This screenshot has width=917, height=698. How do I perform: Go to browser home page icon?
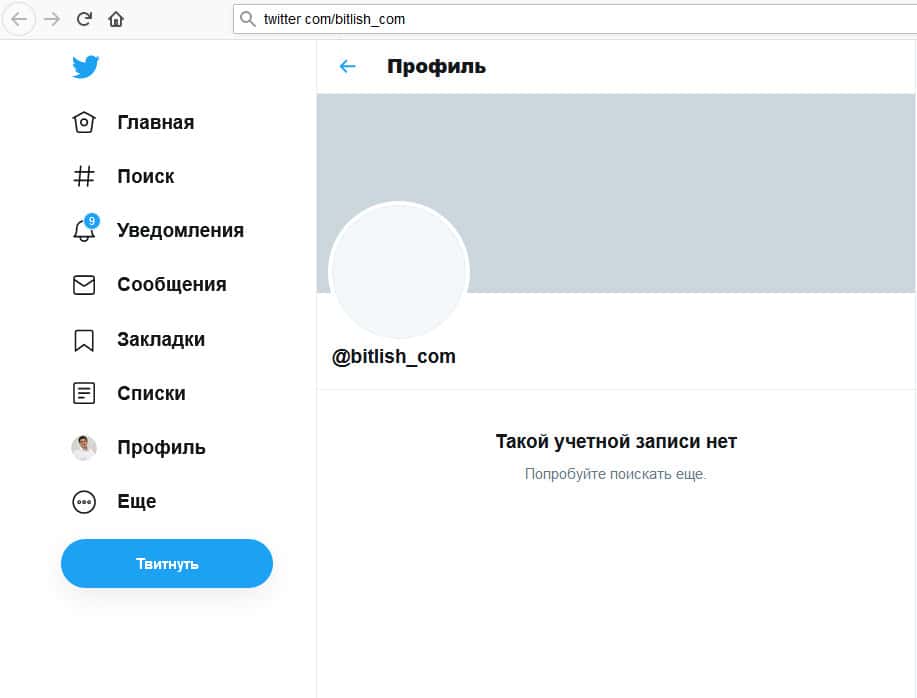tap(116, 18)
